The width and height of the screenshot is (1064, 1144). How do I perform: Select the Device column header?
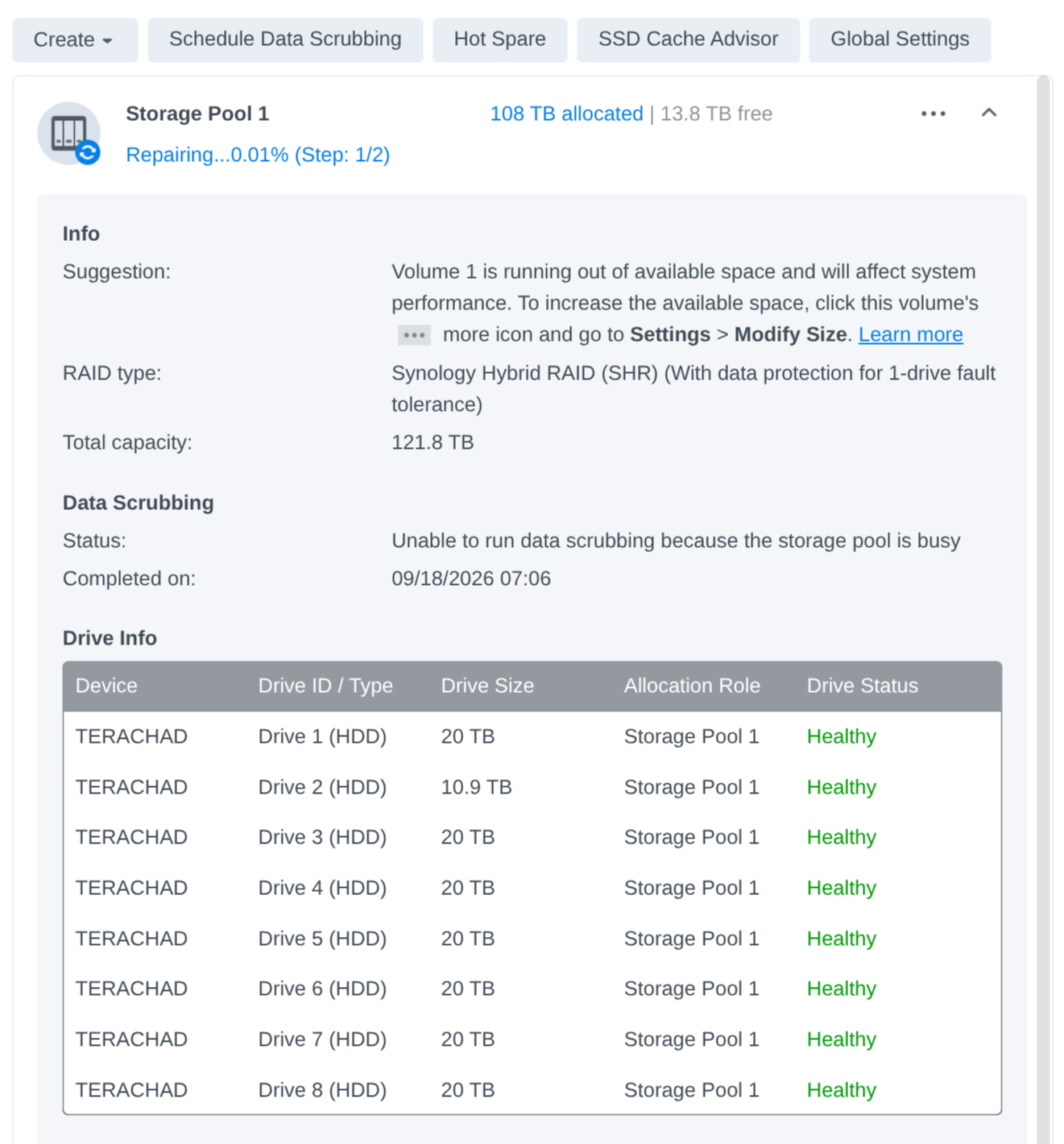106,686
